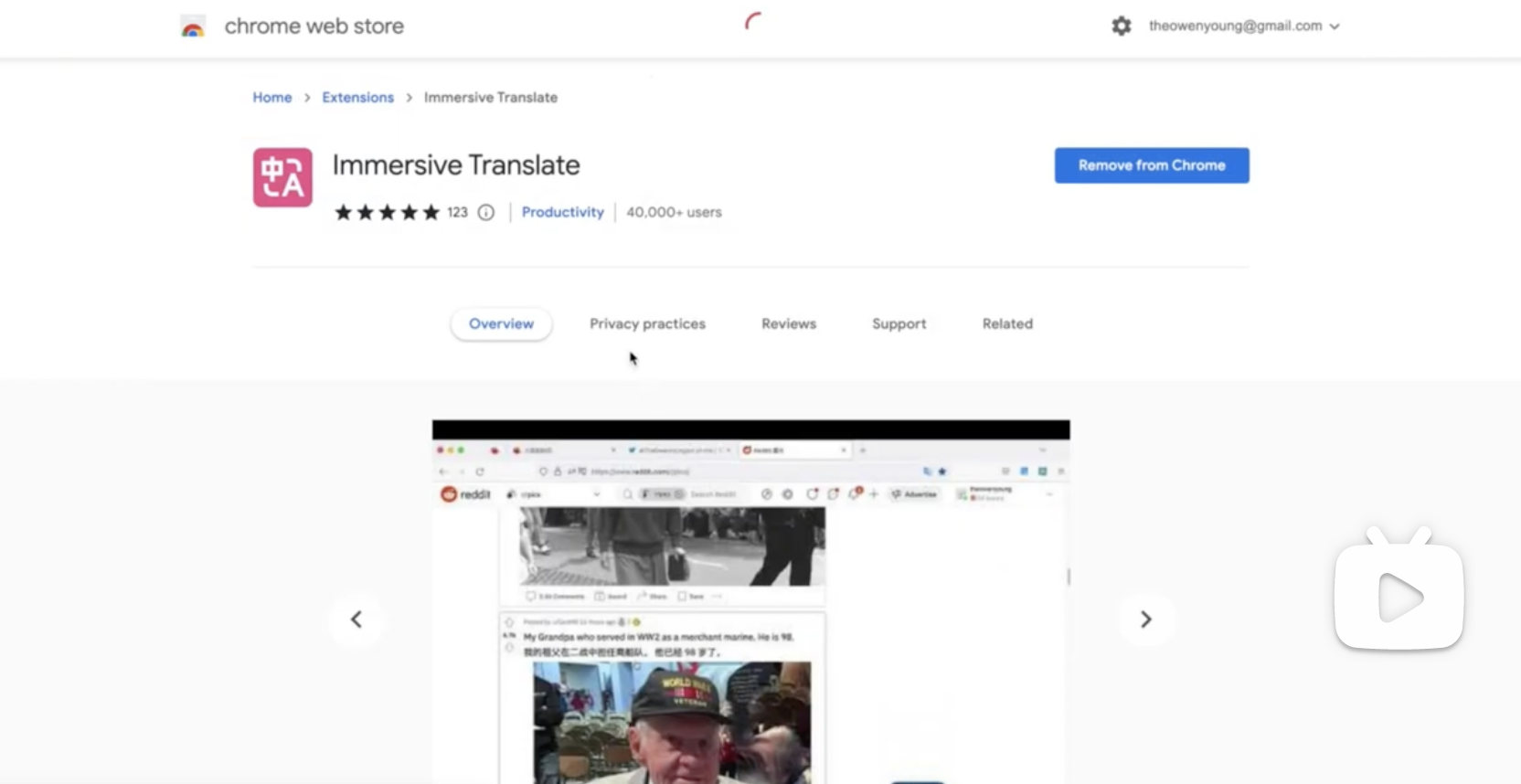Open the Extensions breadcrumb link
This screenshot has width=1521, height=784.
(357, 97)
